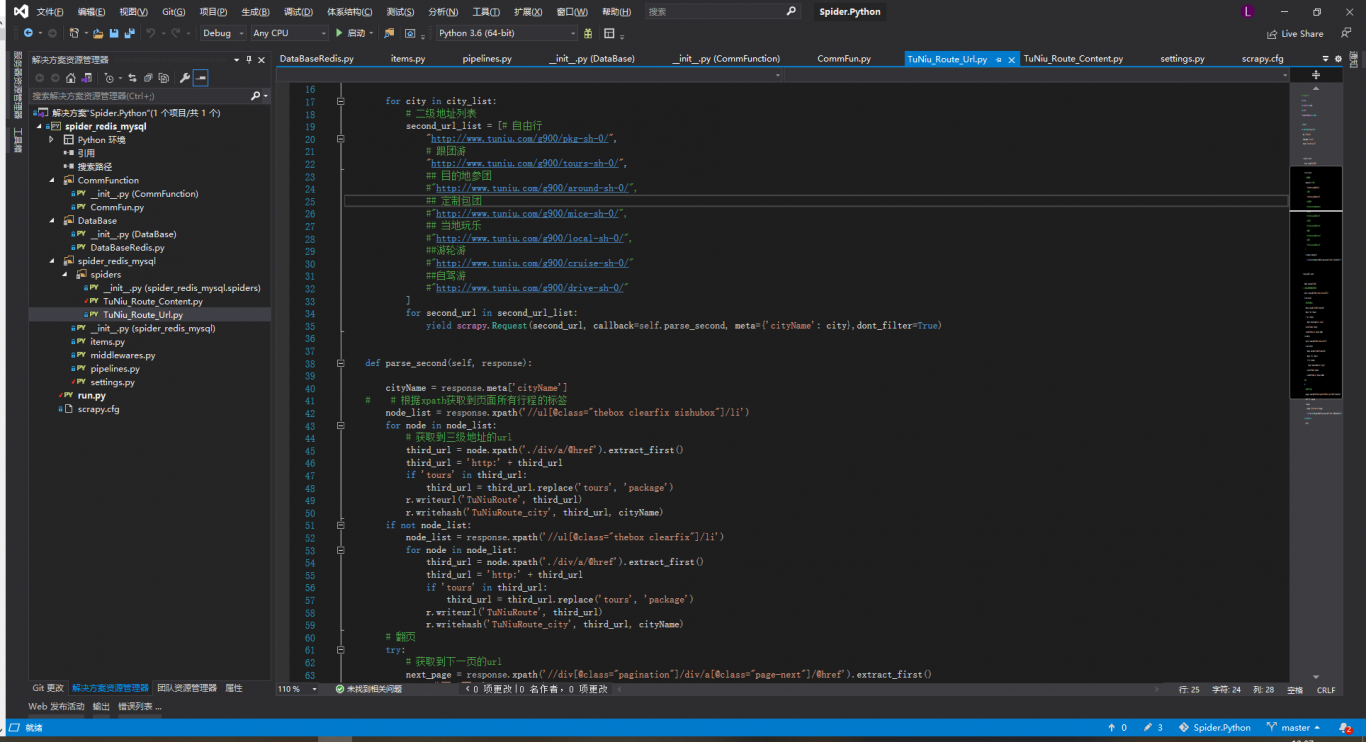The image size is (1366, 742).
Task: Select DataBaseRedis.py in the solution tree
Action: pyautogui.click(x=127, y=247)
